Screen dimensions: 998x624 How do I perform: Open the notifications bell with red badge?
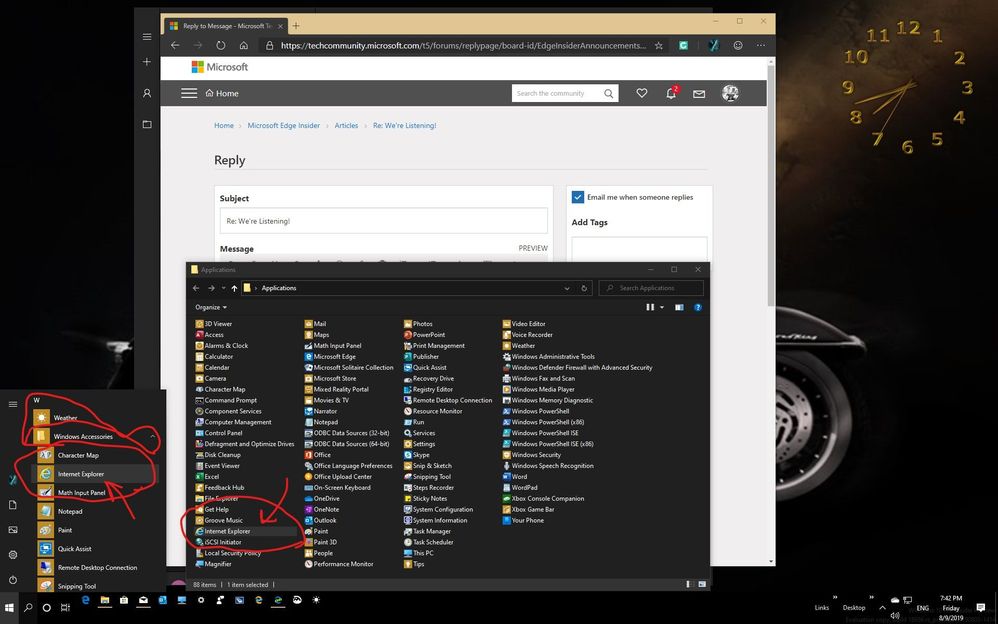click(x=671, y=93)
